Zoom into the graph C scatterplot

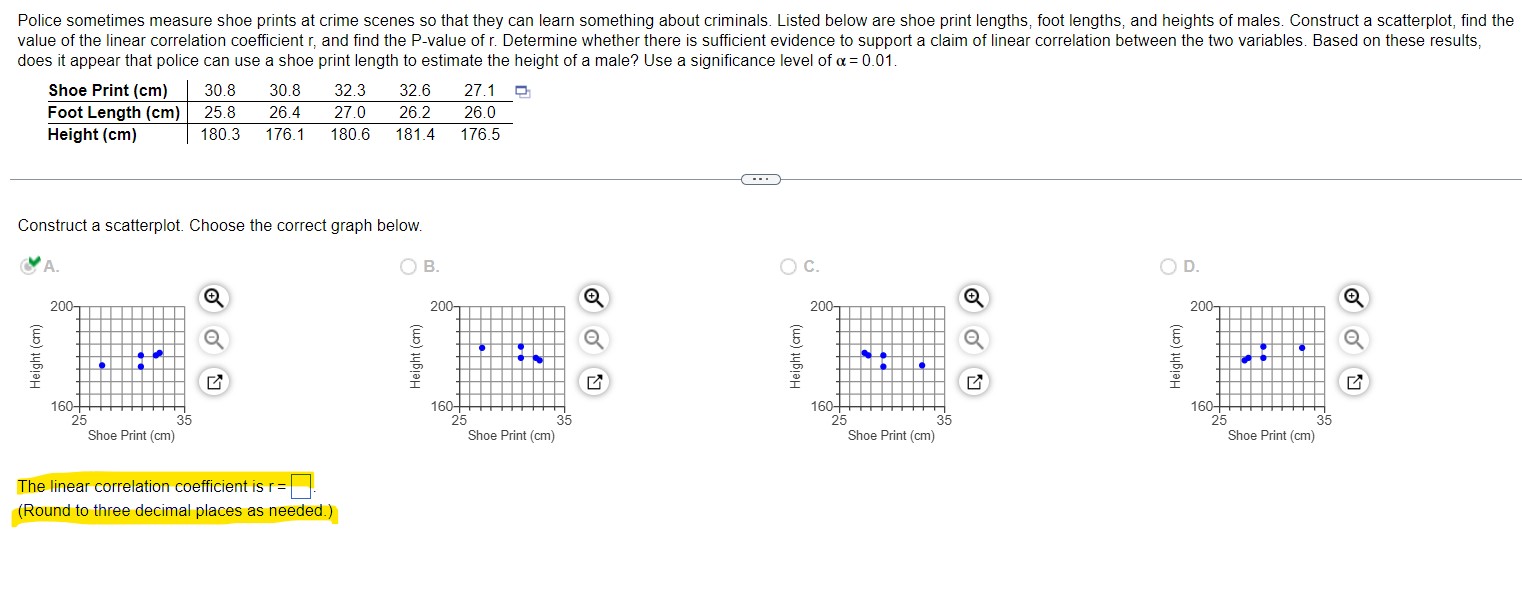(974, 298)
